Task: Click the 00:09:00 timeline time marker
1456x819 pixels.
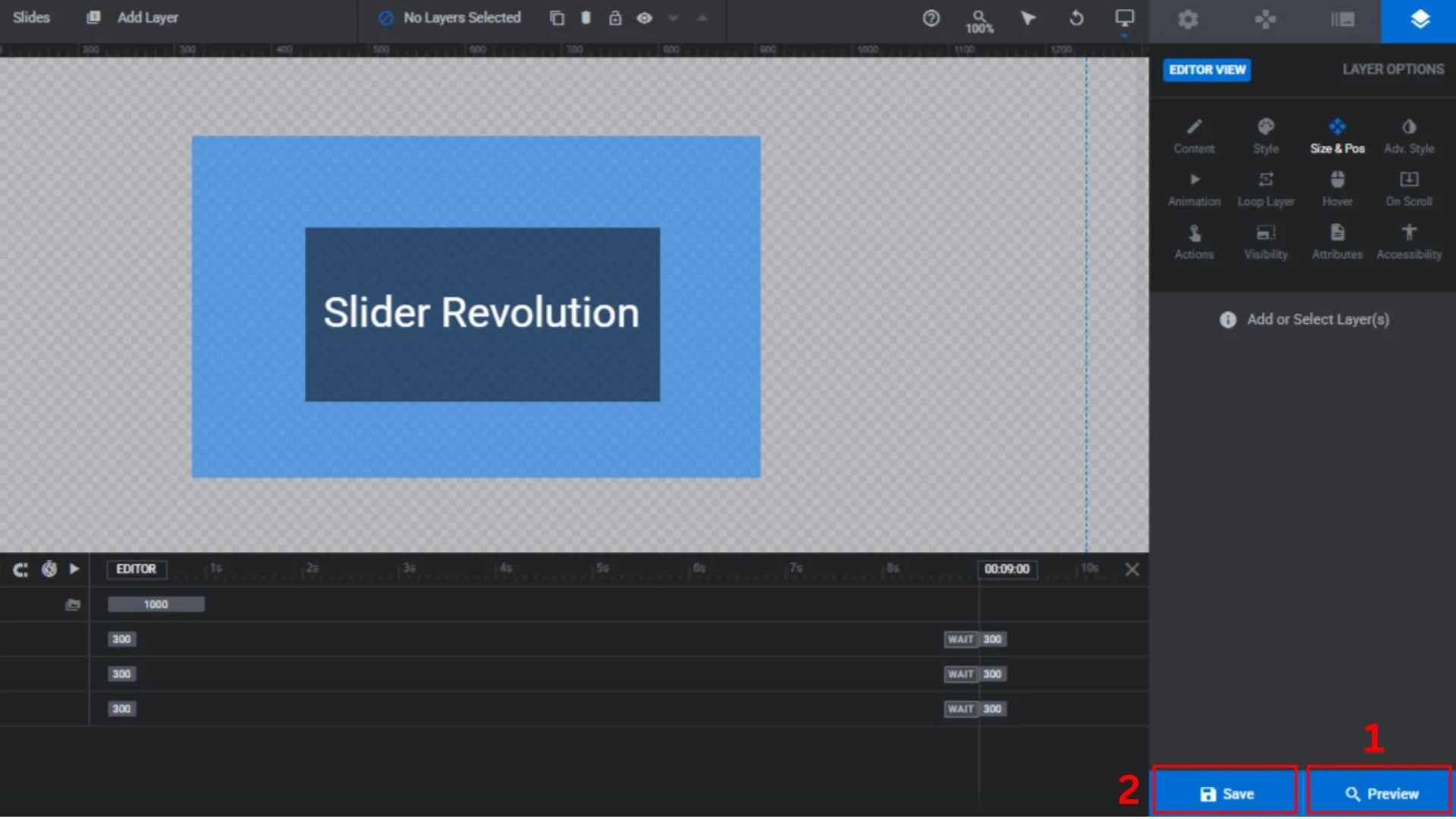Action: click(x=1007, y=570)
